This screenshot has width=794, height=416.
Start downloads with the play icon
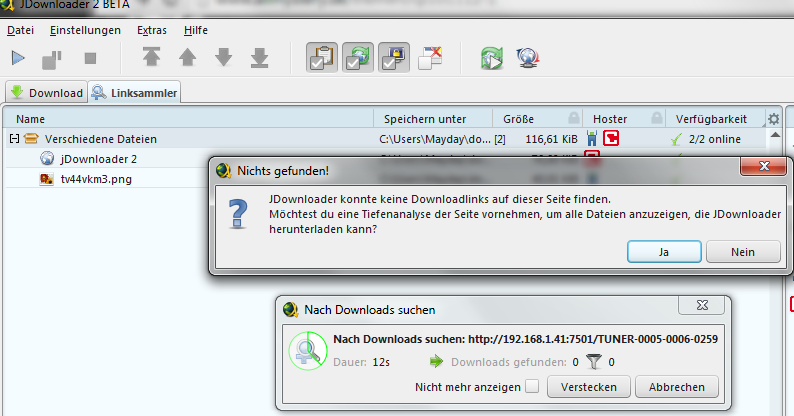18,58
